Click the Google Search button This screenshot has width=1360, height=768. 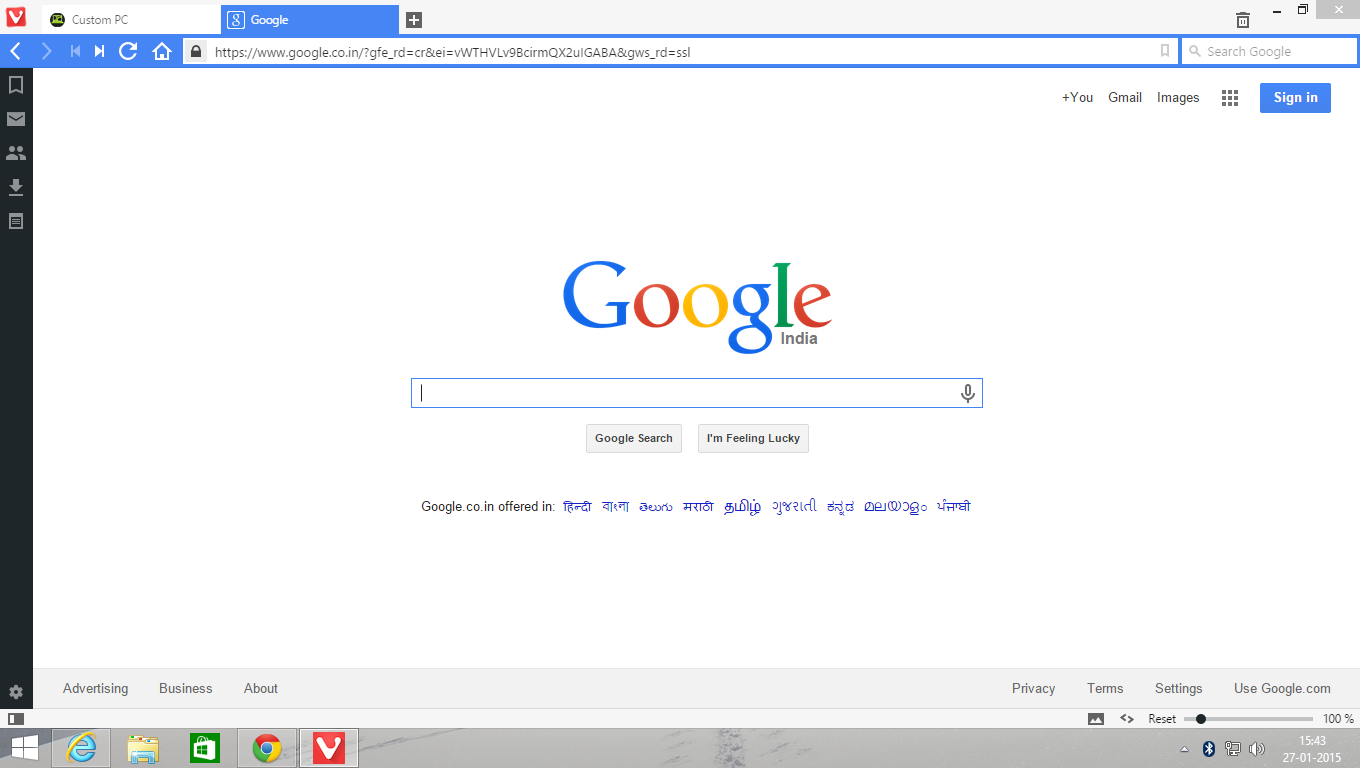pyautogui.click(x=634, y=438)
